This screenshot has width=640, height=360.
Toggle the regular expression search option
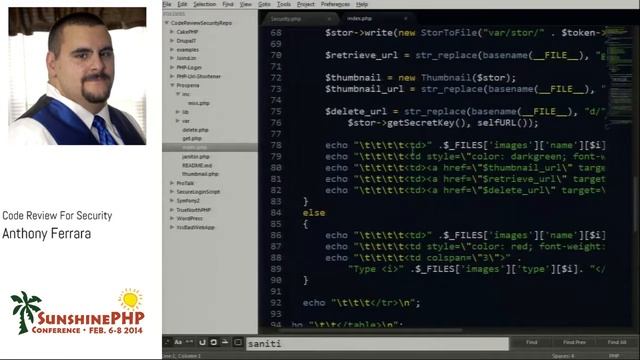coord(167,342)
